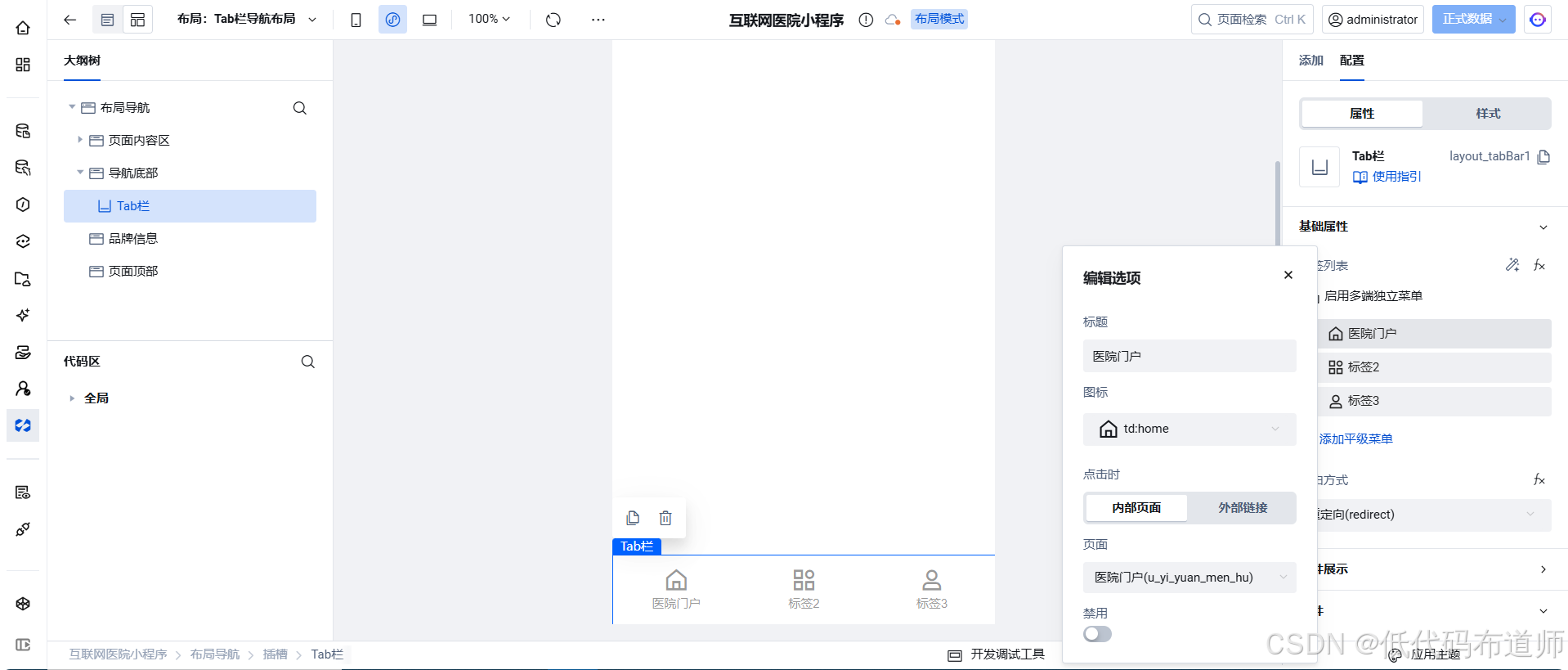
Task: Select the 标签2 menu item in list
Action: coord(1435,367)
